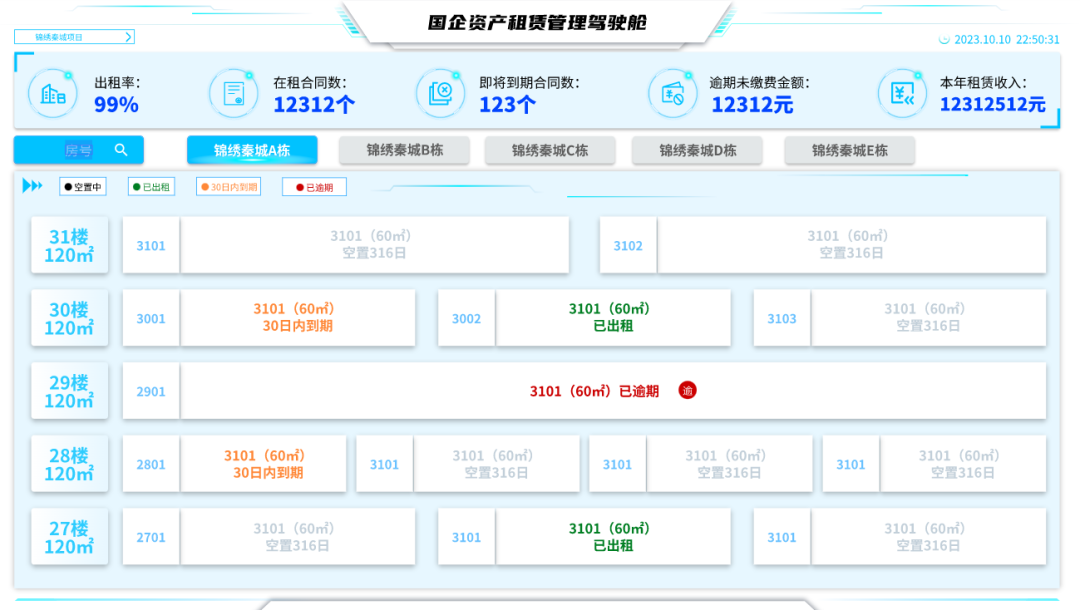Select the expiring-contract icon next to 即将到期合同数
The height and width of the screenshot is (610, 1080).
point(440,93)
